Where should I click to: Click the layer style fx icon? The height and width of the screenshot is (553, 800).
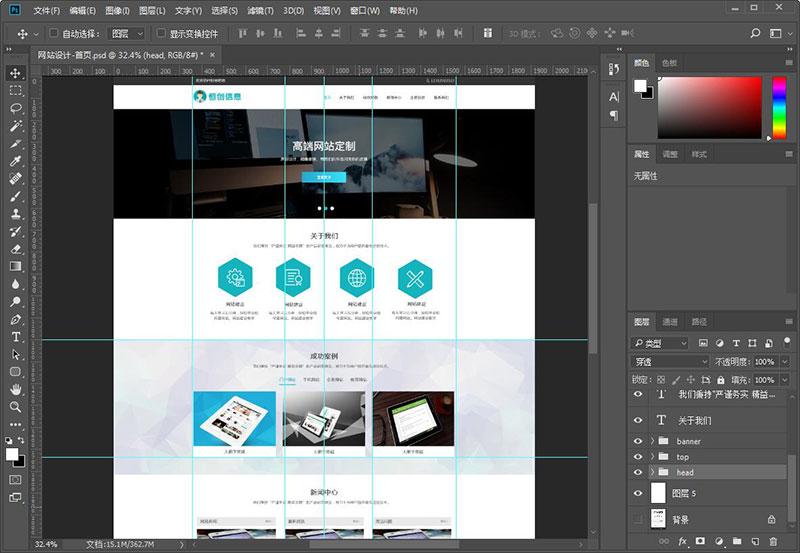[x=682, y=541]
